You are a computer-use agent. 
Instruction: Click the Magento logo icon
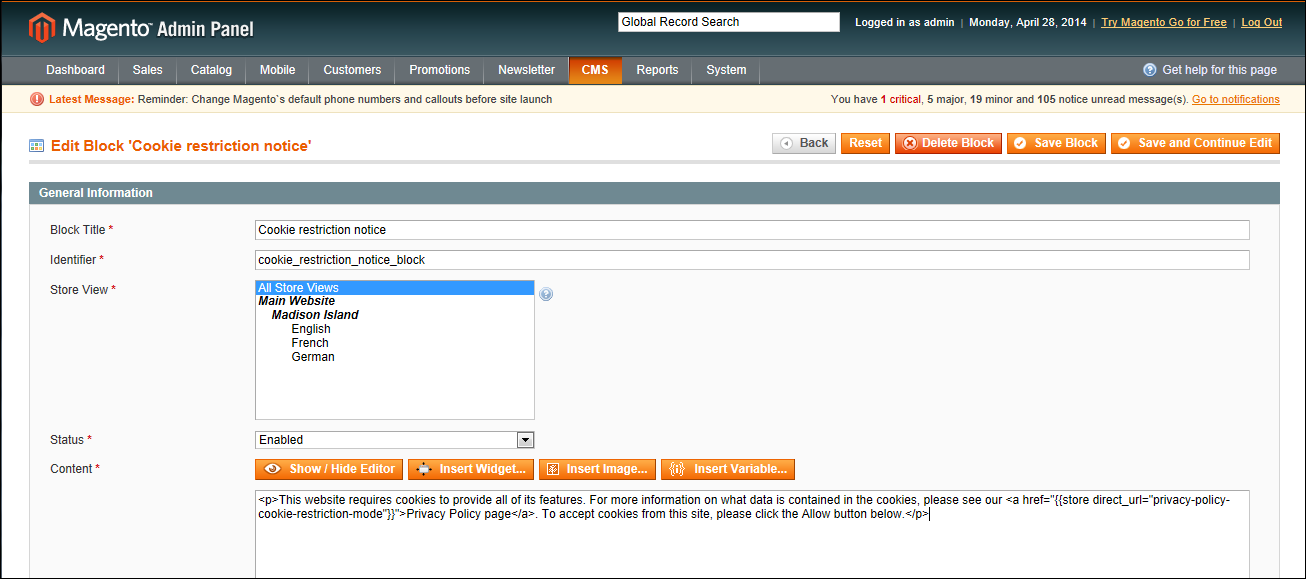pyautogui.click(x=42, y=28)
